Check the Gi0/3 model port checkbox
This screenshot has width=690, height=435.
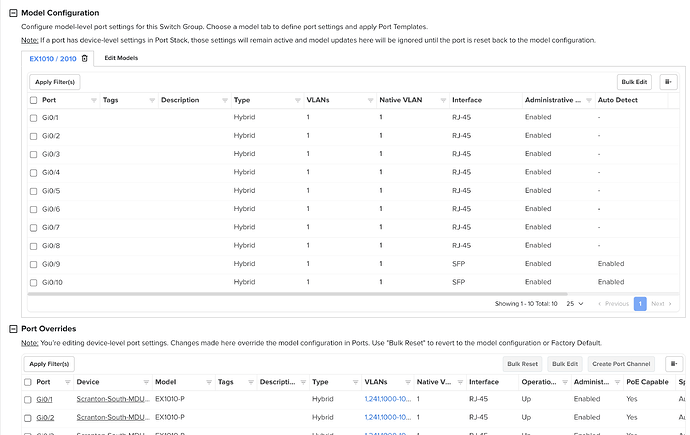coord(33,154)
